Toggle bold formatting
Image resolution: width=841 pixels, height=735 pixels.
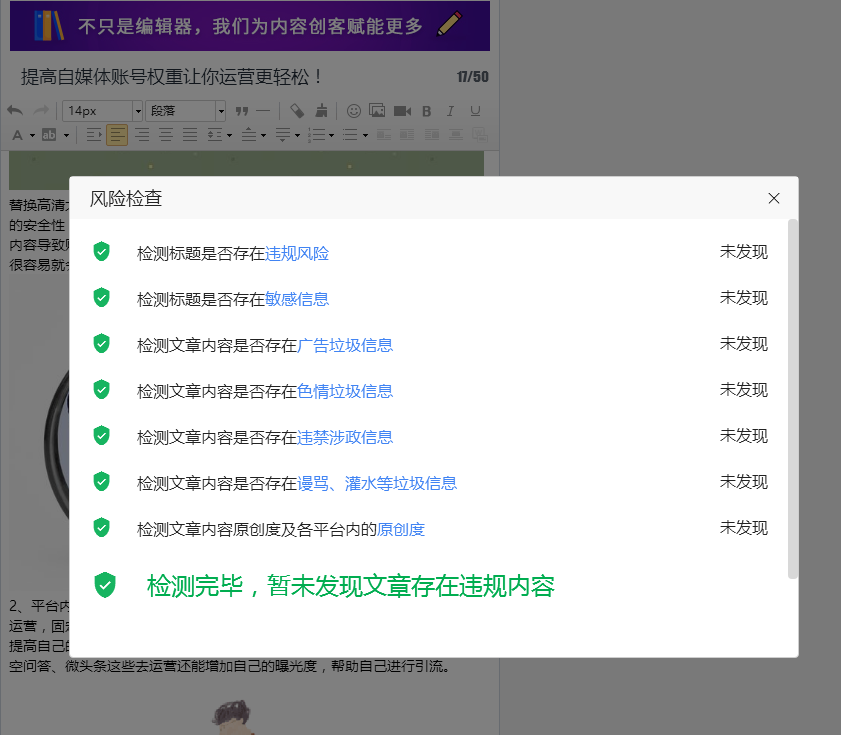pyautogui.click(x=426, y=110)
